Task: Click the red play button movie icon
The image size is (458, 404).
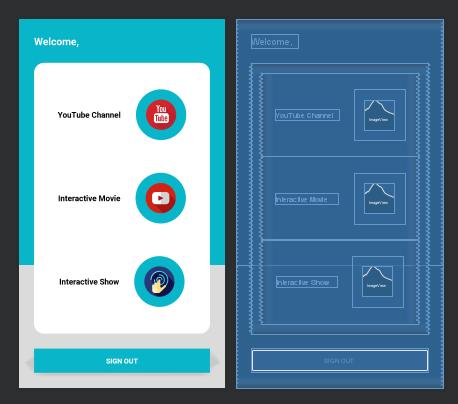Action: pyautogui.click(x=161, y=198)
